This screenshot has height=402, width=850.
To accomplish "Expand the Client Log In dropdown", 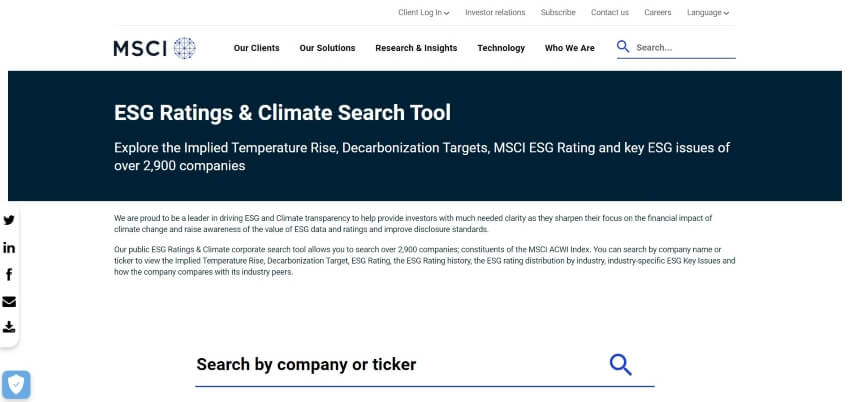I will coord(423,12).
